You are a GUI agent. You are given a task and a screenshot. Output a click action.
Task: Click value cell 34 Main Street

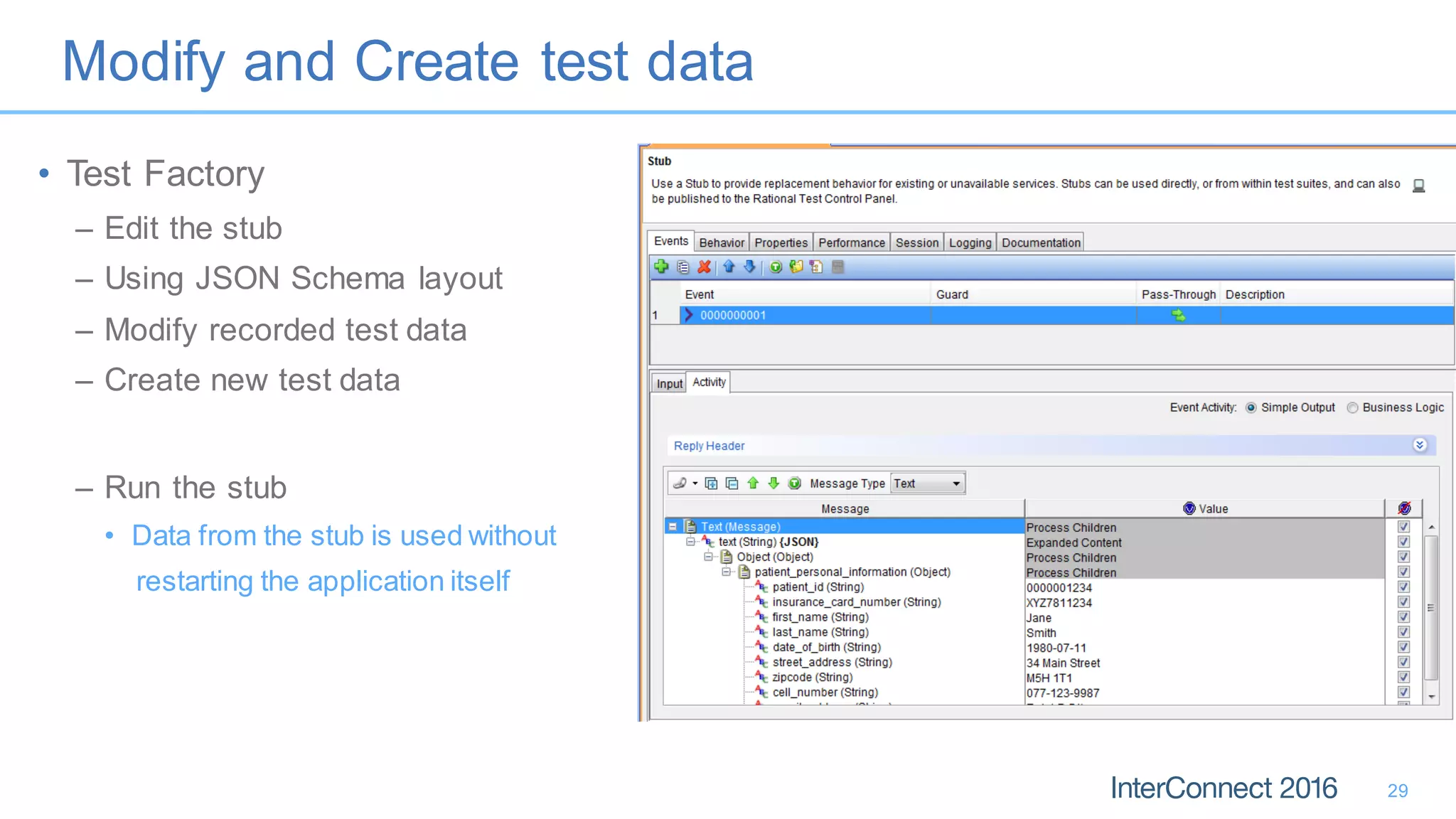[1204, 663]
